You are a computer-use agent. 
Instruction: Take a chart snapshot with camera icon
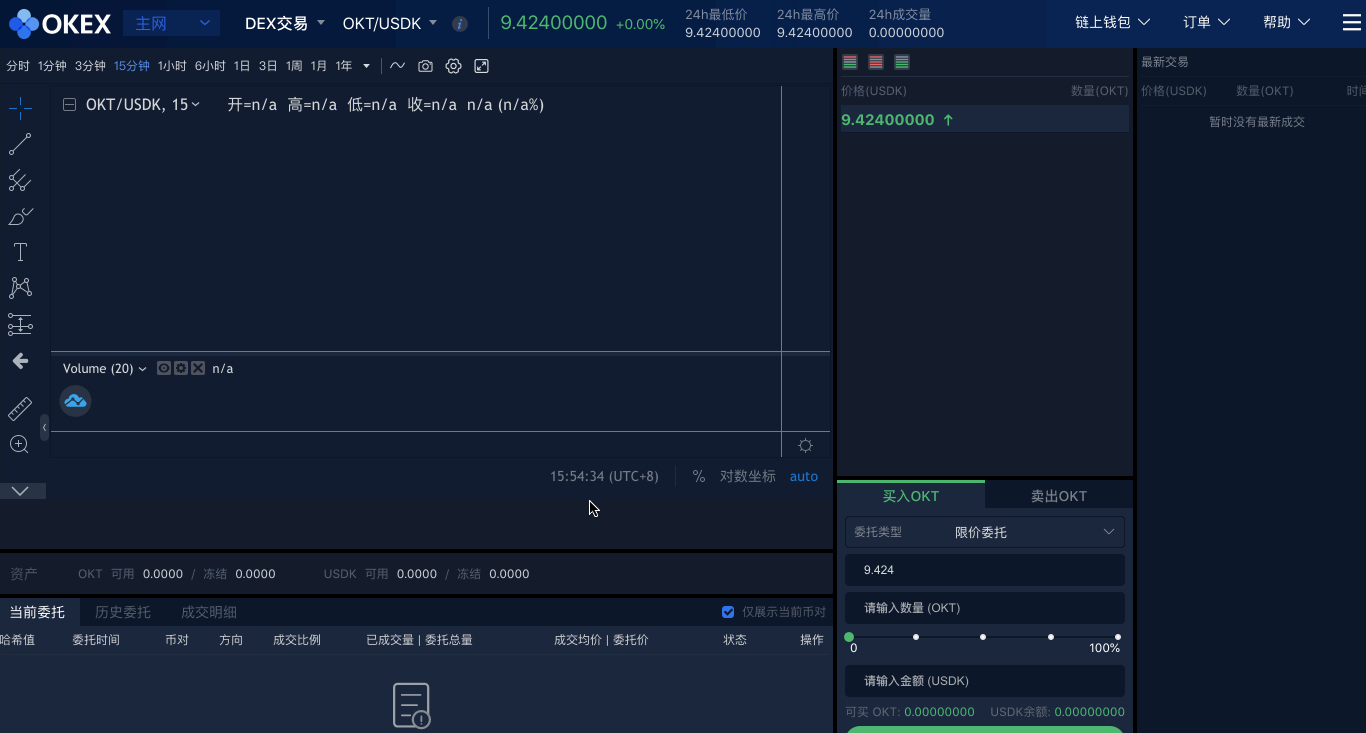(426, 66)
